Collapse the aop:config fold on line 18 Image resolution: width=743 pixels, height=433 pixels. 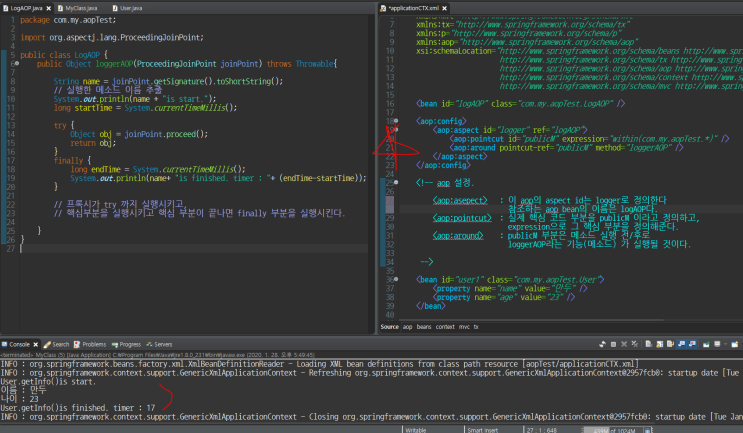[396, 121]
